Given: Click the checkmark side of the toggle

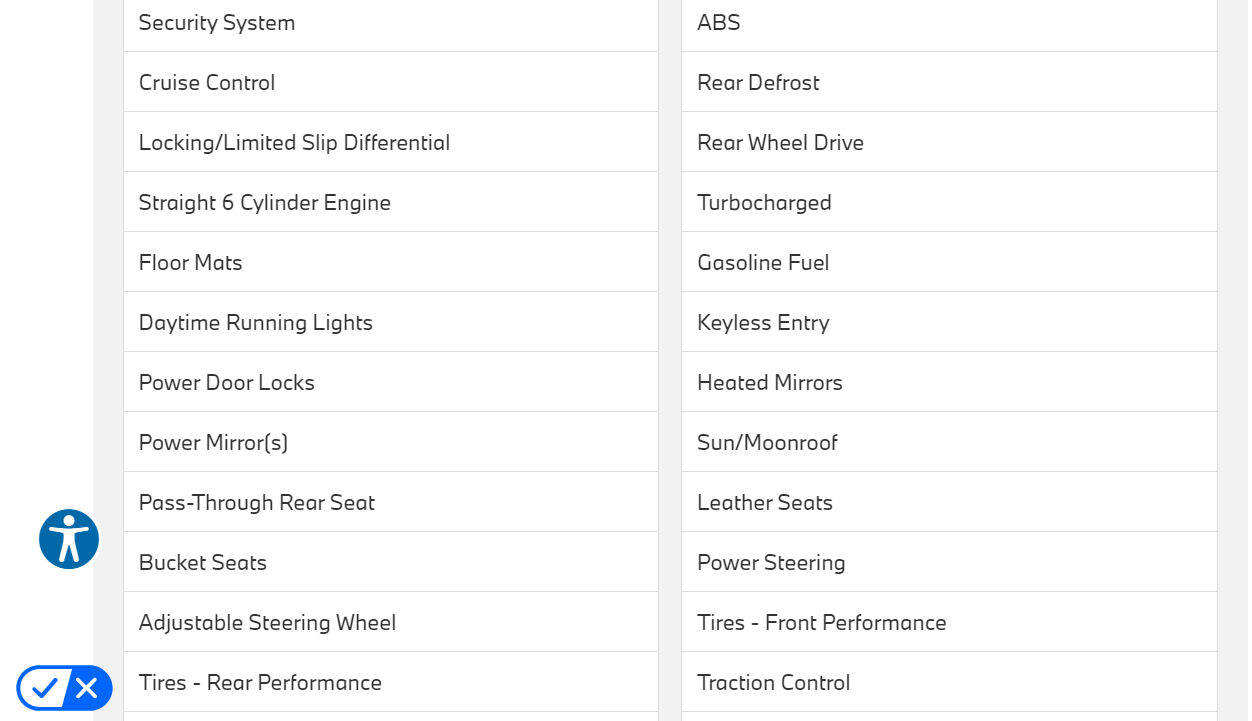Looking at the screenshot, I should 44,688.
